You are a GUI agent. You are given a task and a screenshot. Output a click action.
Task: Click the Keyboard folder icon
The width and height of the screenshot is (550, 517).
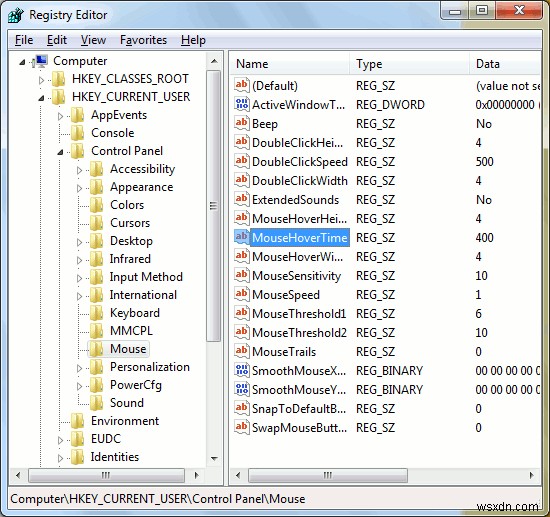97,313
